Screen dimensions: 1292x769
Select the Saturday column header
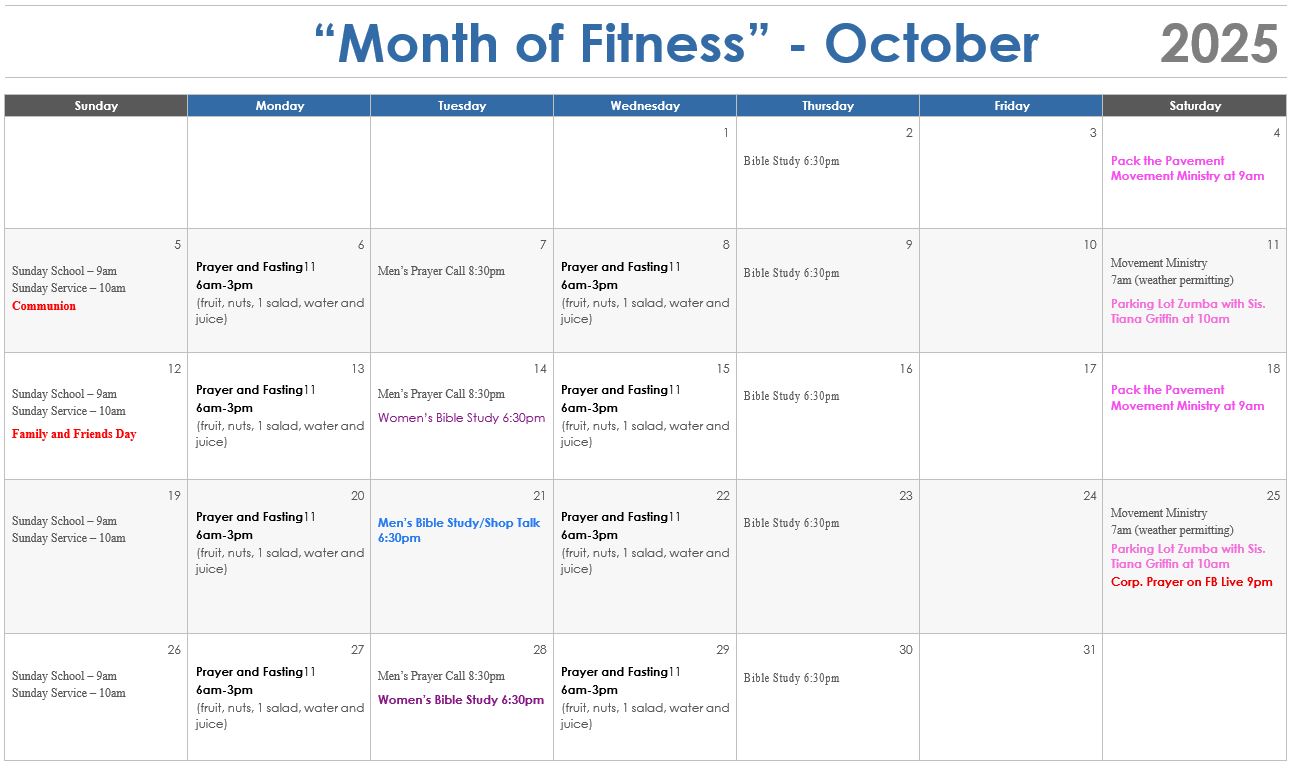[x=1194, y=106]
